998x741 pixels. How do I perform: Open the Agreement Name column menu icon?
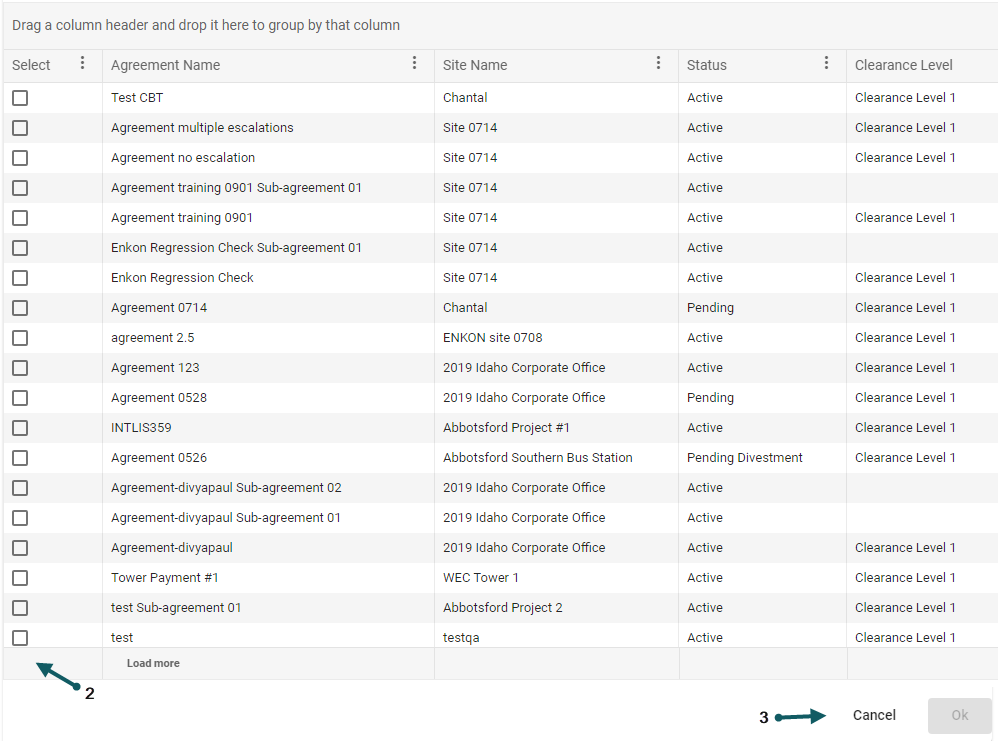(x=415, y=64)
